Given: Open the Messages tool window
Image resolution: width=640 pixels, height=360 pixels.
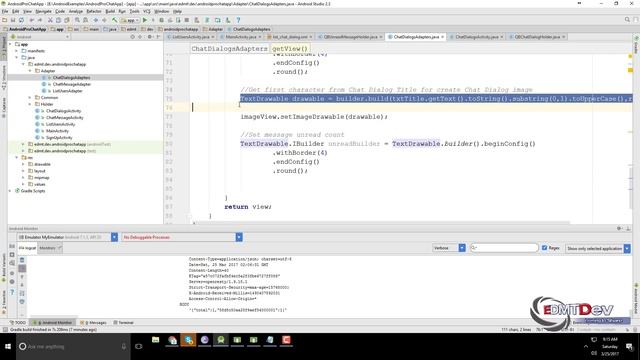Looking at the screenshot, I should click(x=94, y=322).
